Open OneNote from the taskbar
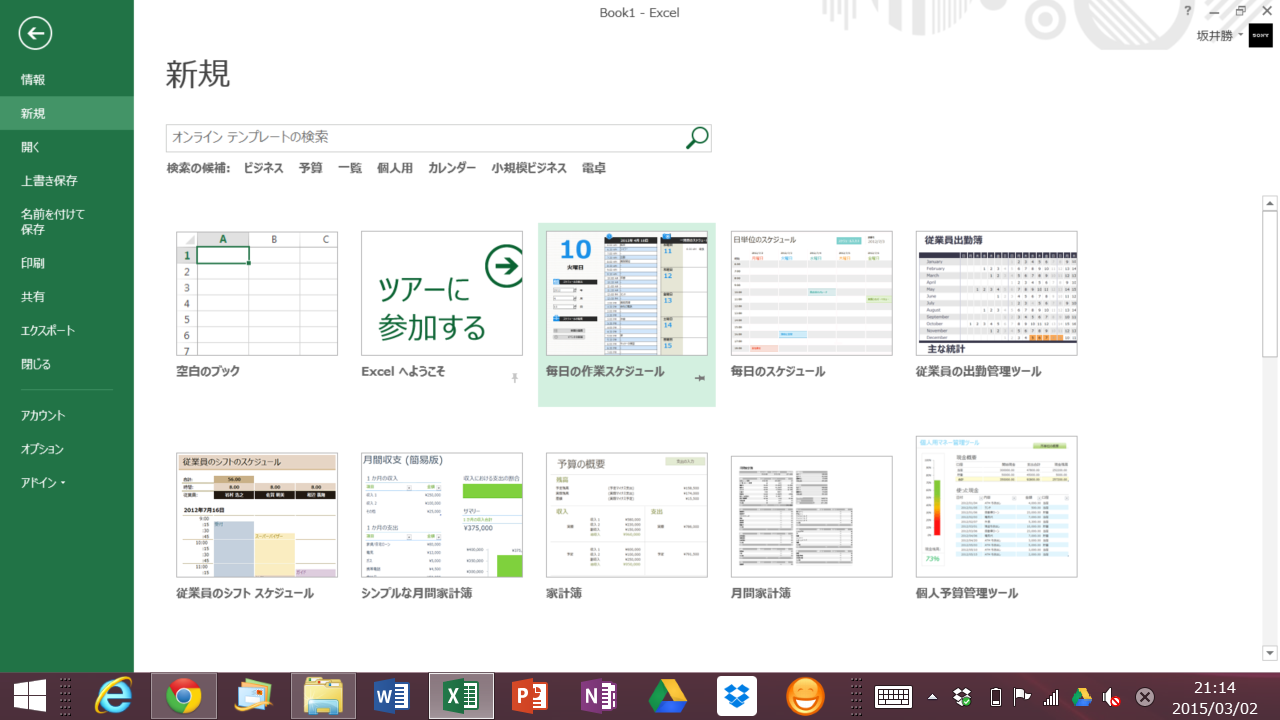 (x=598, y=696)
